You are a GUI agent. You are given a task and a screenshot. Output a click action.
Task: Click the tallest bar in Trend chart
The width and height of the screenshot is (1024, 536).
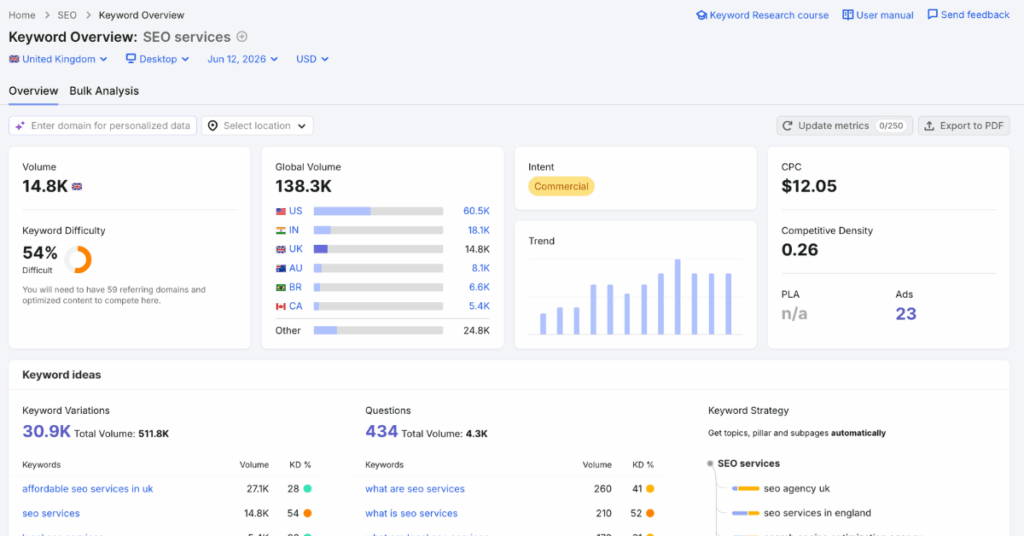[x=678, y=297]
